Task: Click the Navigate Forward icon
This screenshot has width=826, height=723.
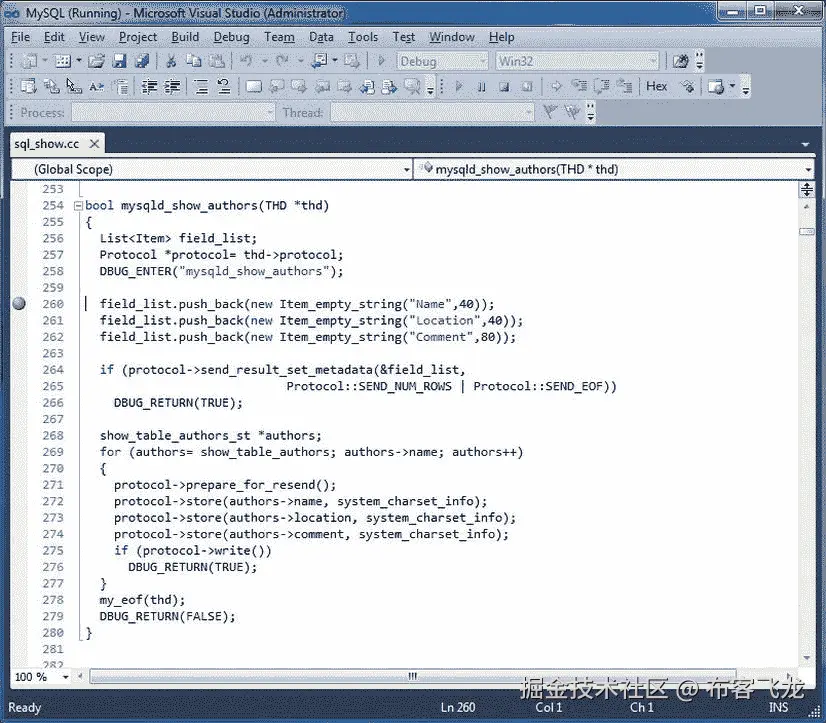Action: [351, 61]
